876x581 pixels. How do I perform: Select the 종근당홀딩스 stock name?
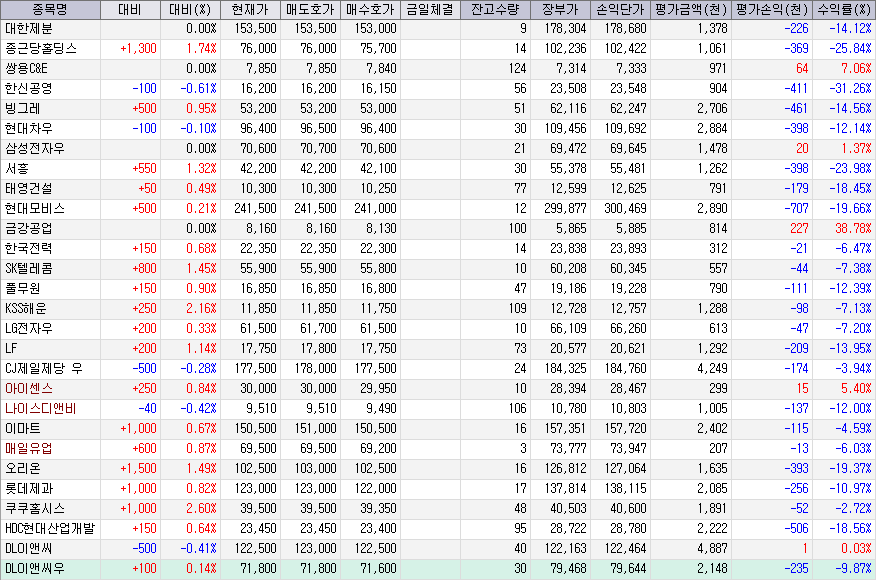41,49
